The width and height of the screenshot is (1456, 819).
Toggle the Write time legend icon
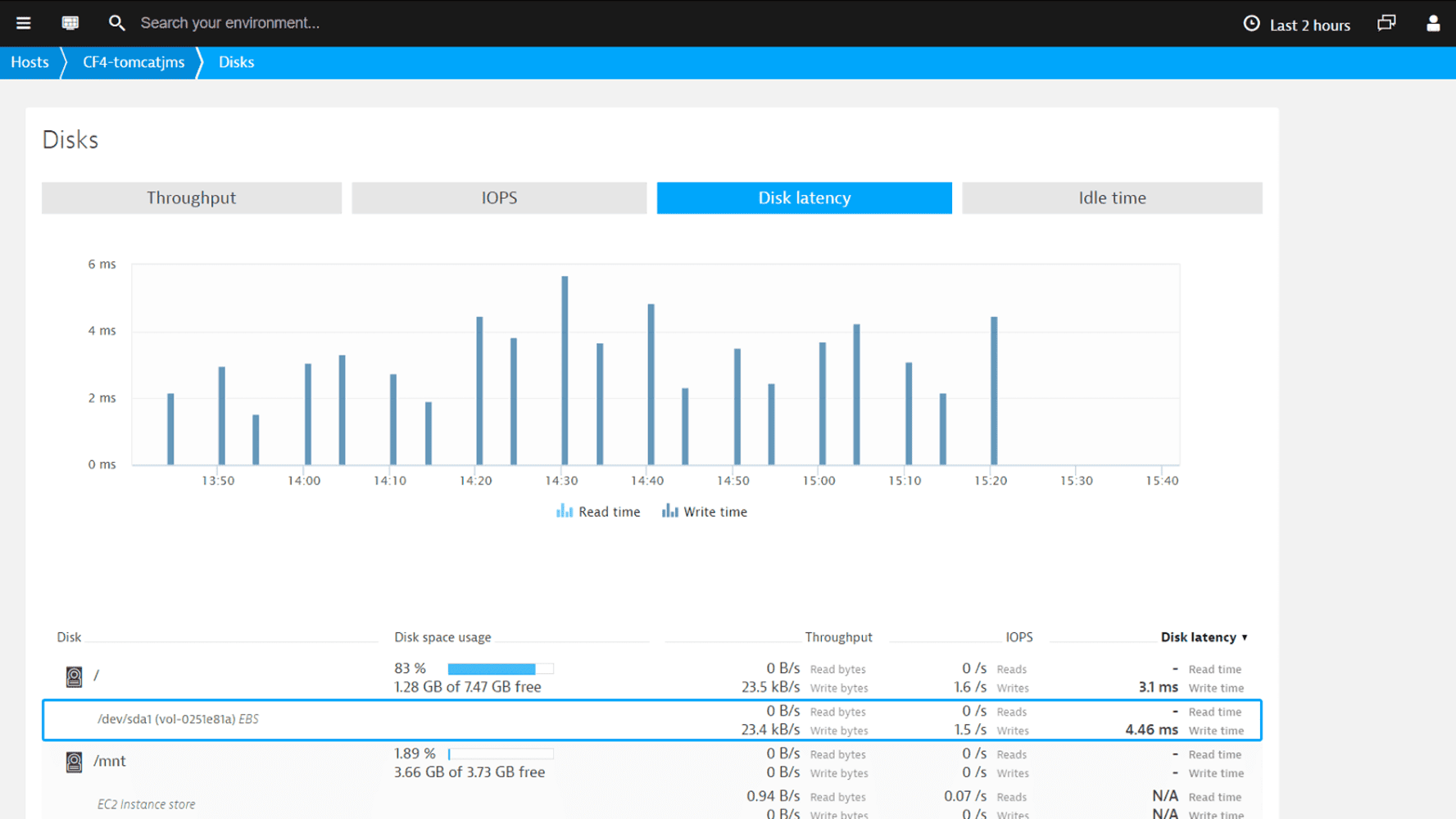[670, 511]
